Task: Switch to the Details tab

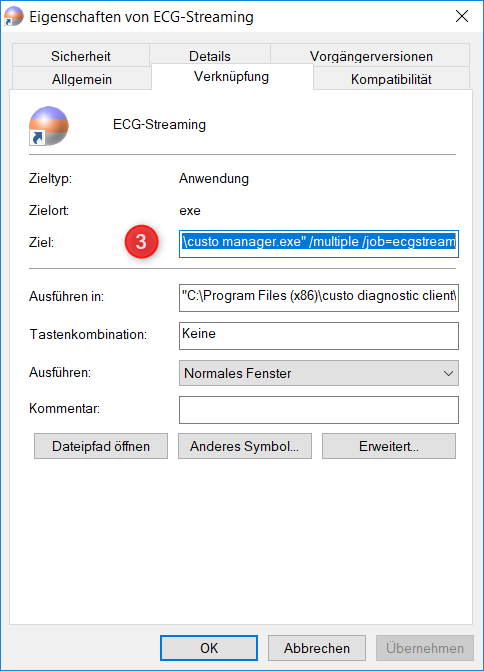Action: click(210, 56)
